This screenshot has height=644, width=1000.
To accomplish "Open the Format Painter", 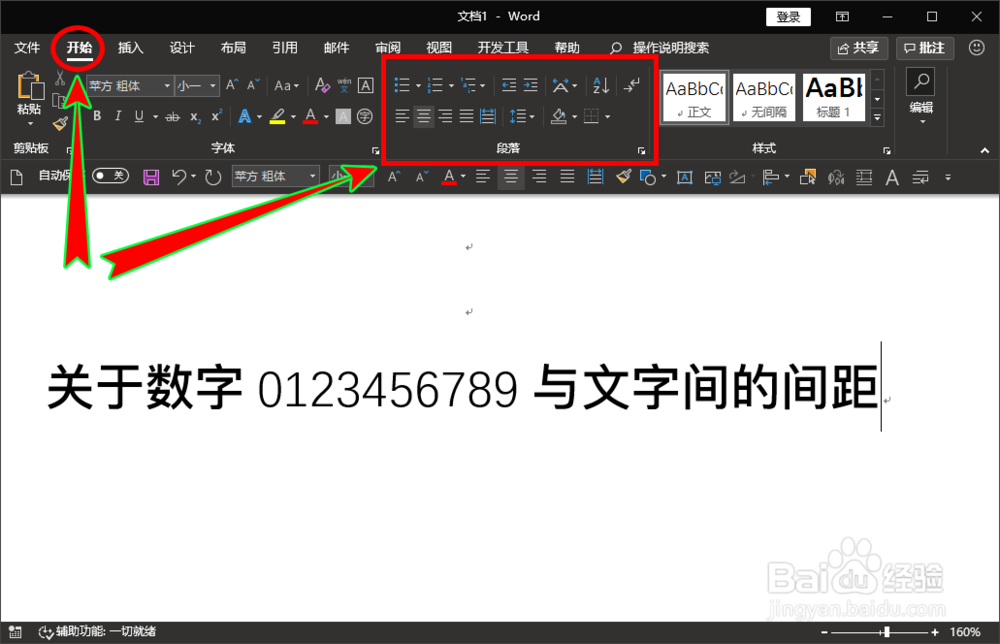I will tap(60, 123).
